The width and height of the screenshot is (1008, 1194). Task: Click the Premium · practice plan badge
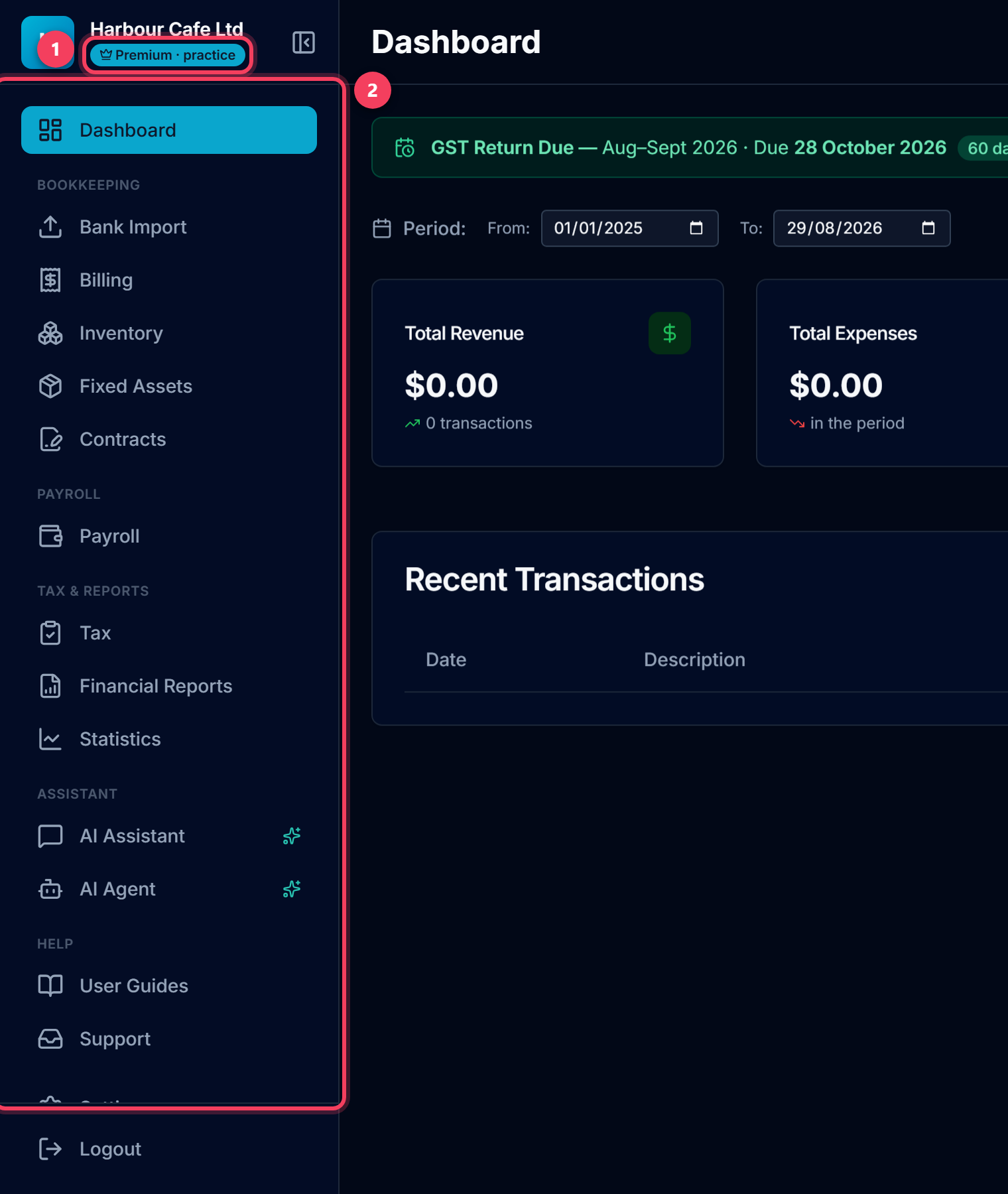click(168, 55)
